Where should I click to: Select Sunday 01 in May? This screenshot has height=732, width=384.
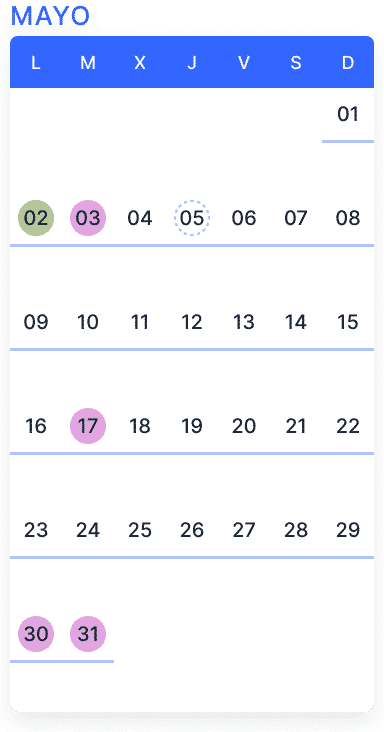point(348,114)
